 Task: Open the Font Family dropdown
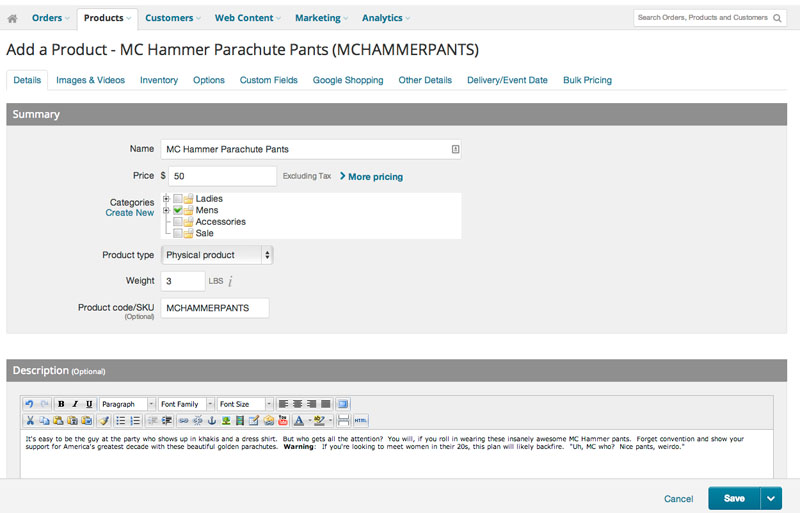click(x=186, y=404)
